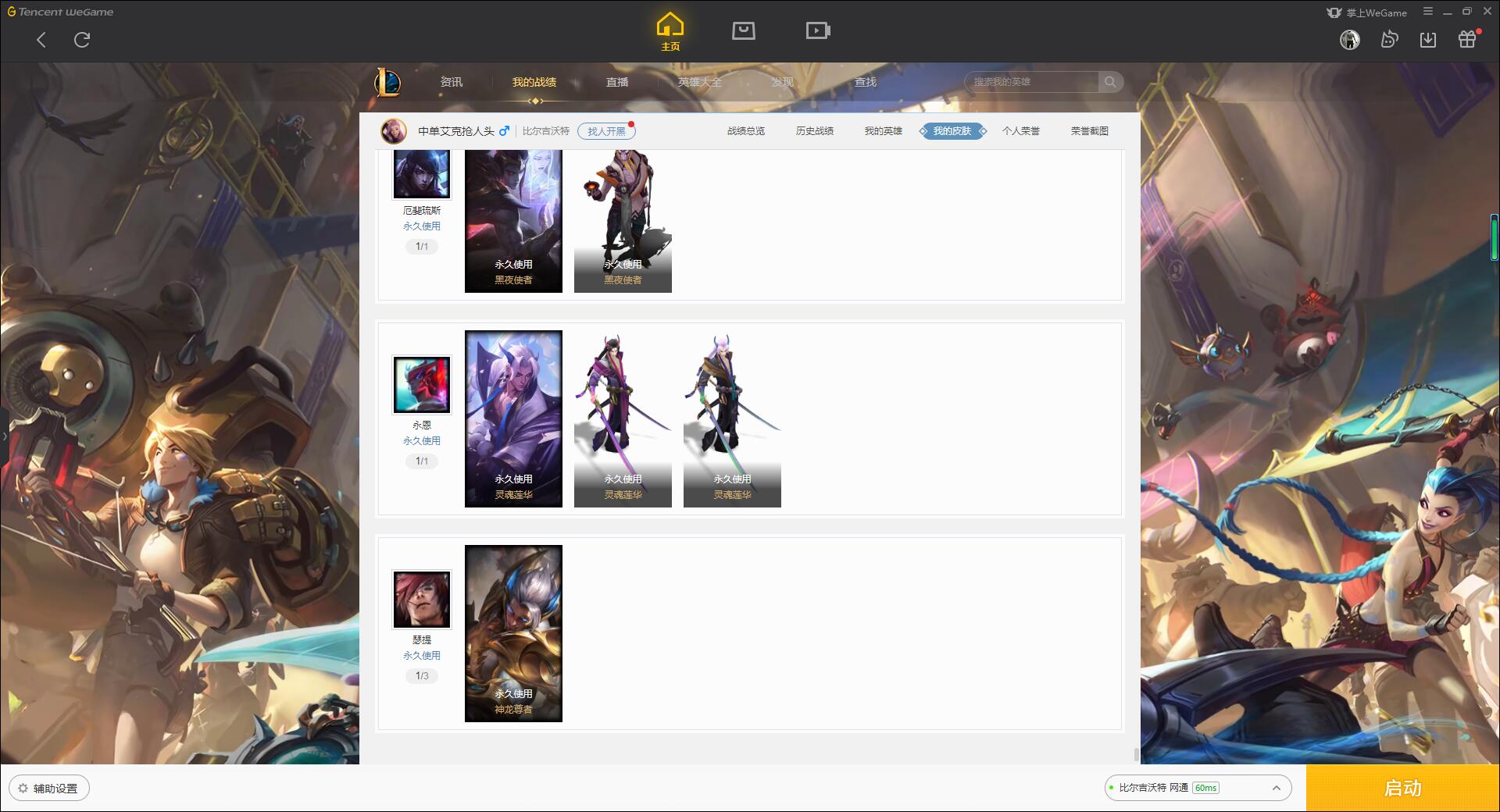Open 厄斐琉斯 黑夜使者 model thumbnail
1500x812 pixels.
pyautogui.click(x=623, y=221)
